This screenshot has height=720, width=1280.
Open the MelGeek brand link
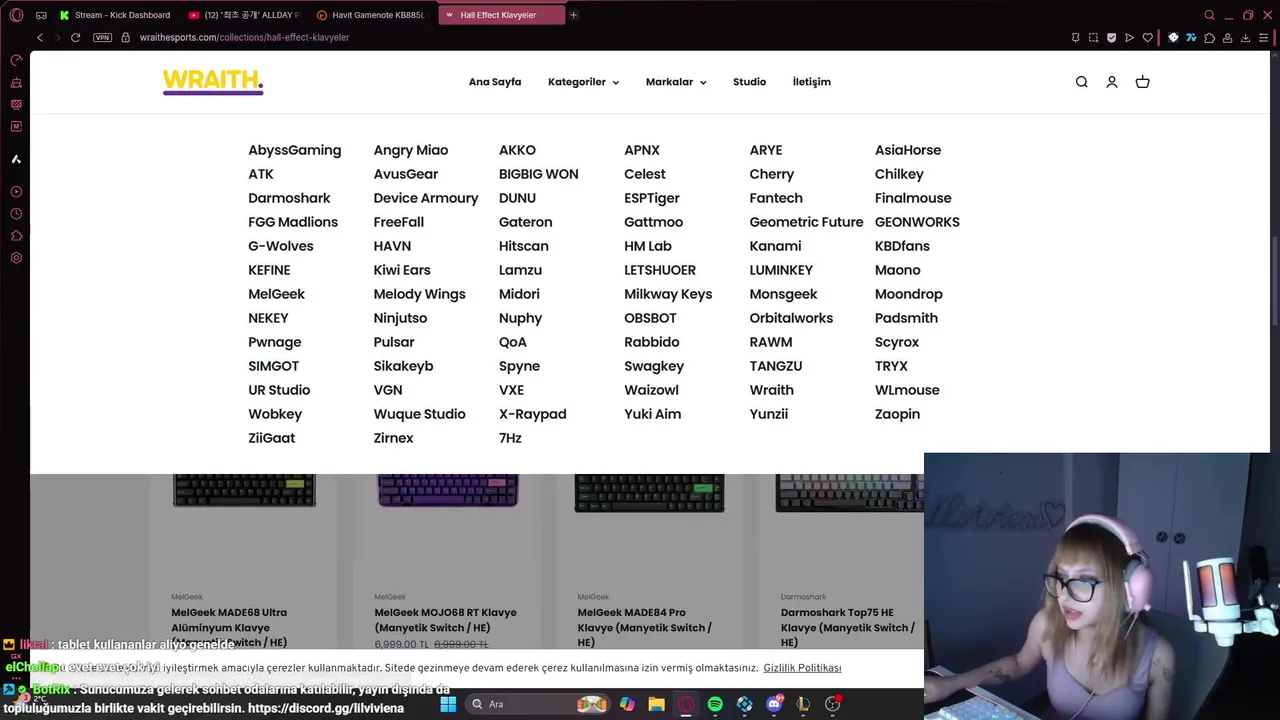[276, 294]
